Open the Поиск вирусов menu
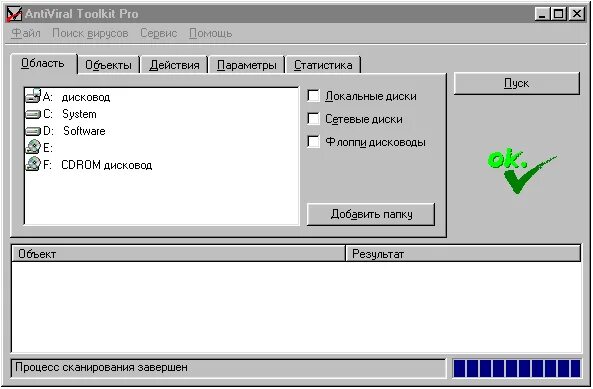Viewport: 593px width, 389px height. (90, 33)
